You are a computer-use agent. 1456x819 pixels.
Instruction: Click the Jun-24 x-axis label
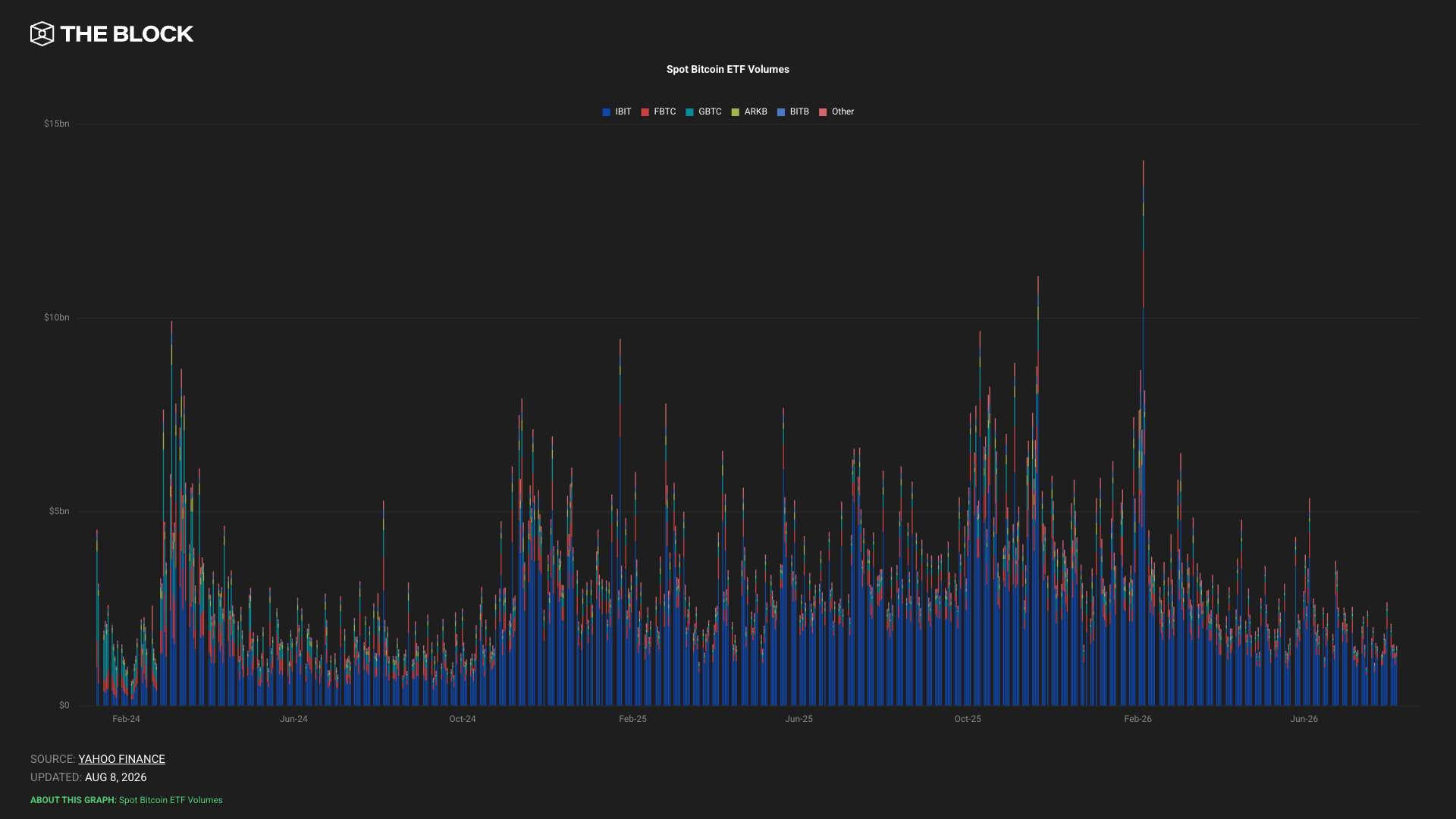coord(293,719)
